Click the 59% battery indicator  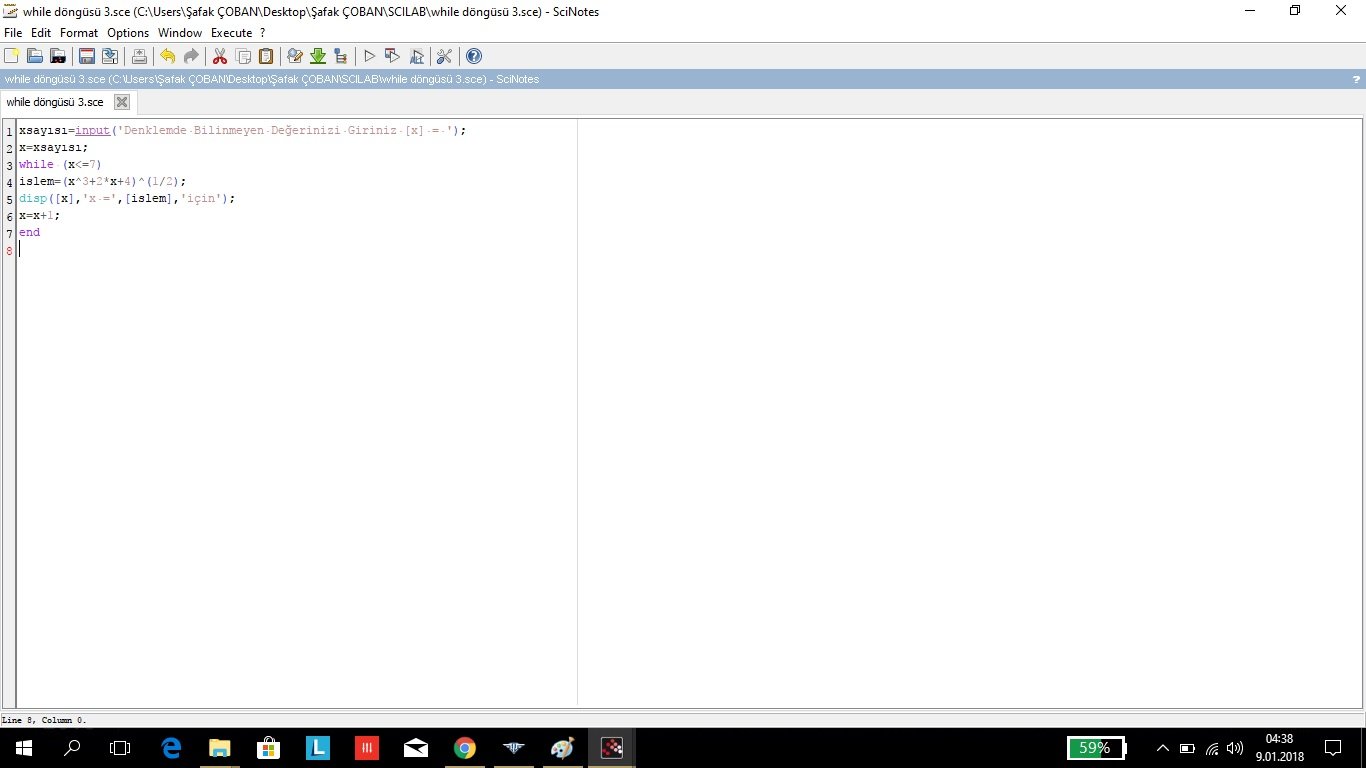(1096, 748)
